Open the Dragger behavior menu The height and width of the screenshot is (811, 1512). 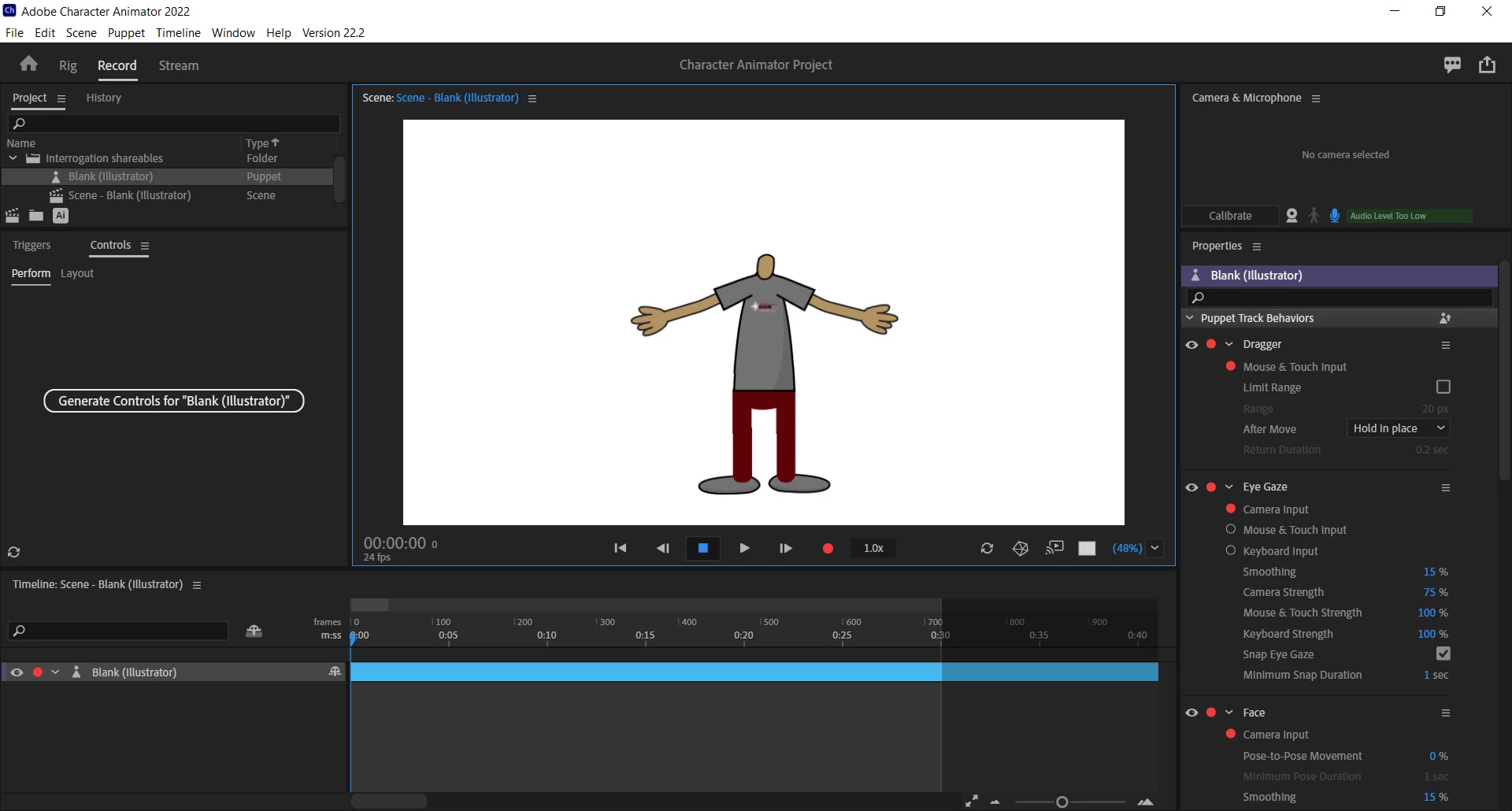(1446, 345)
